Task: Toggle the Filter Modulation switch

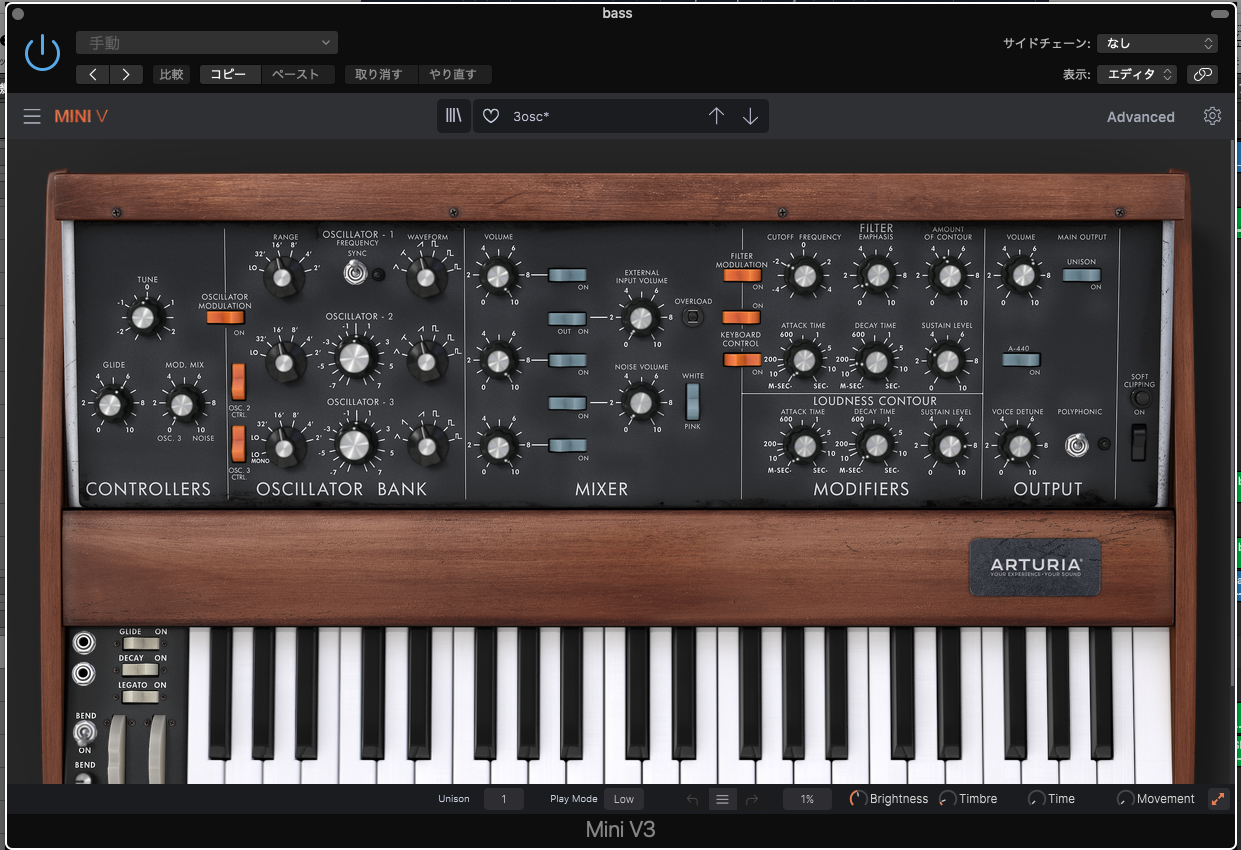Action: [x=741, y=275]
